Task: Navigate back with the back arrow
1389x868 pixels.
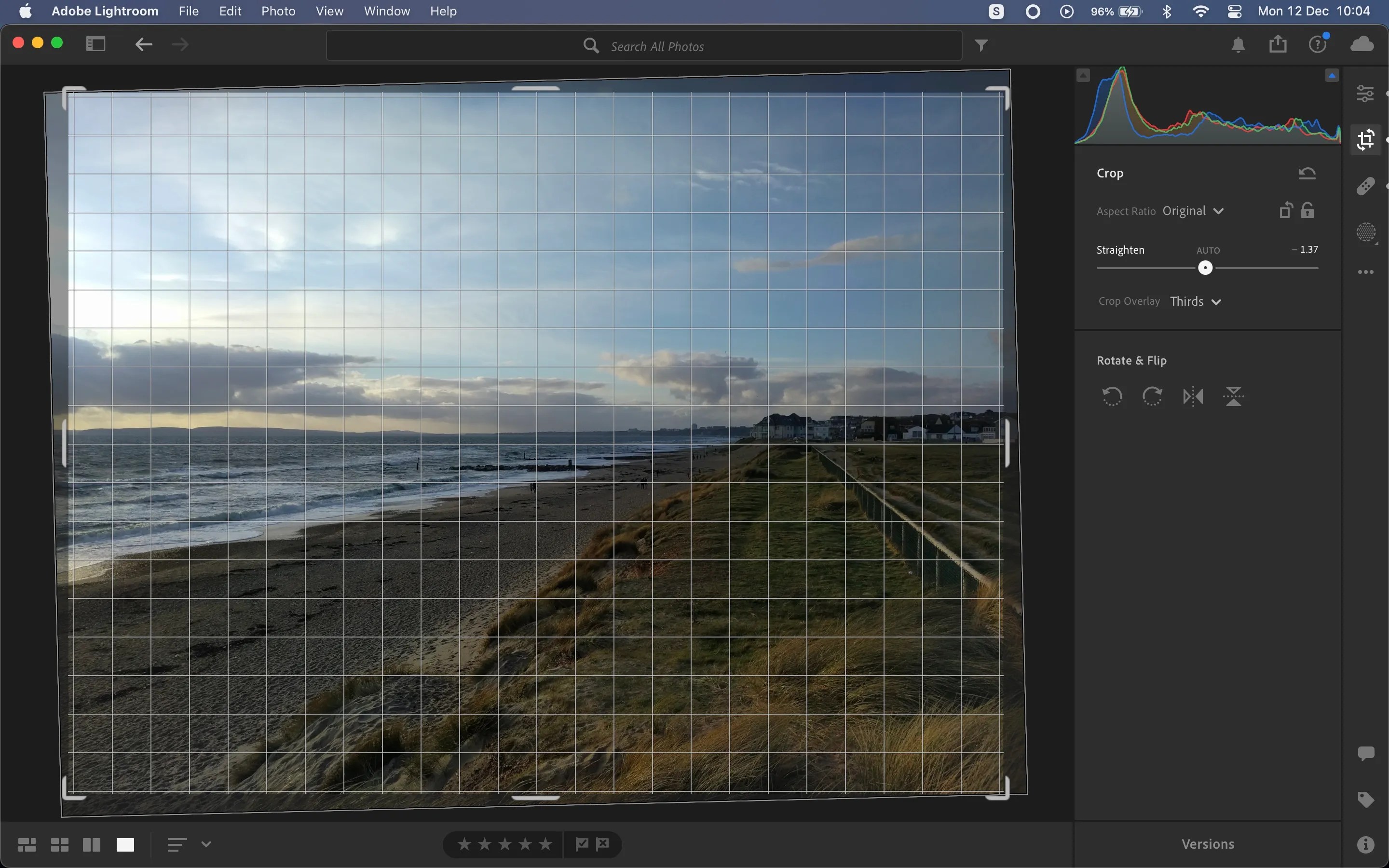Action: [x=143, y=44]
